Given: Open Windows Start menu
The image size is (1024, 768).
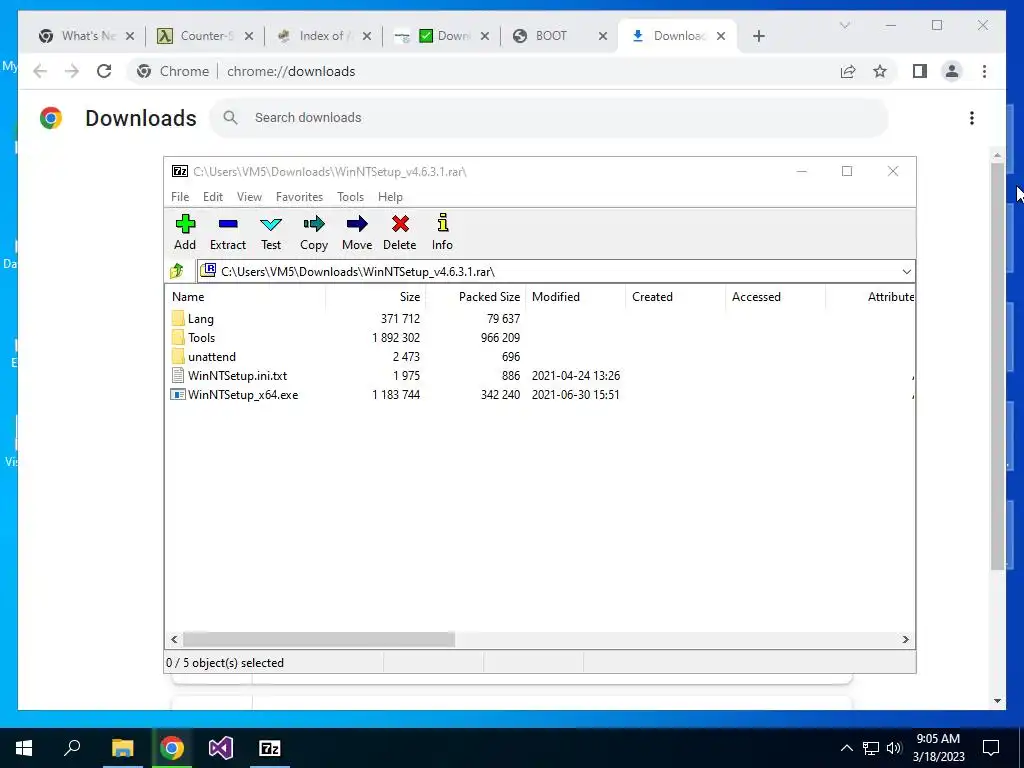Looking at the screenshot, I should click(x=24, y=748).
